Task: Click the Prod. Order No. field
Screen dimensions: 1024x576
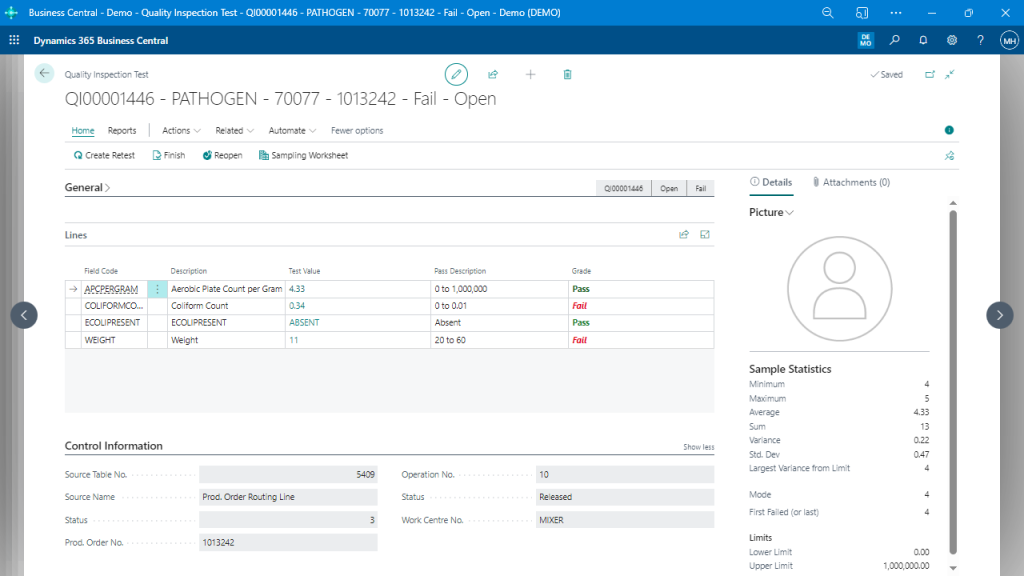Action: click(x=288, y=542)
